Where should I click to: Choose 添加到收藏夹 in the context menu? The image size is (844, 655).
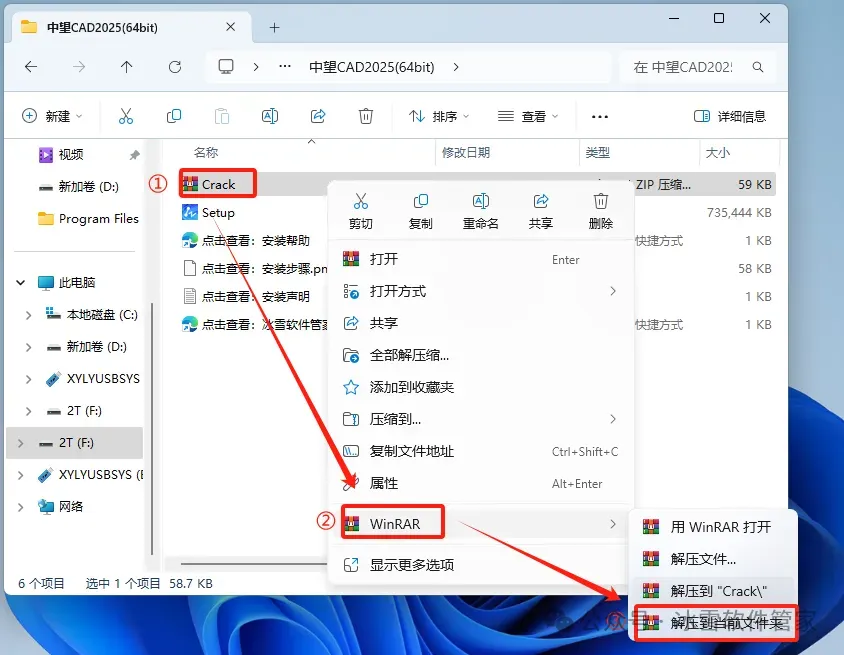[481, 388]
